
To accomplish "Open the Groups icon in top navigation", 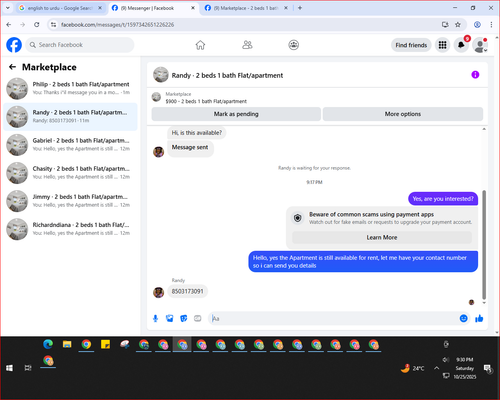I will coord(293,45).
